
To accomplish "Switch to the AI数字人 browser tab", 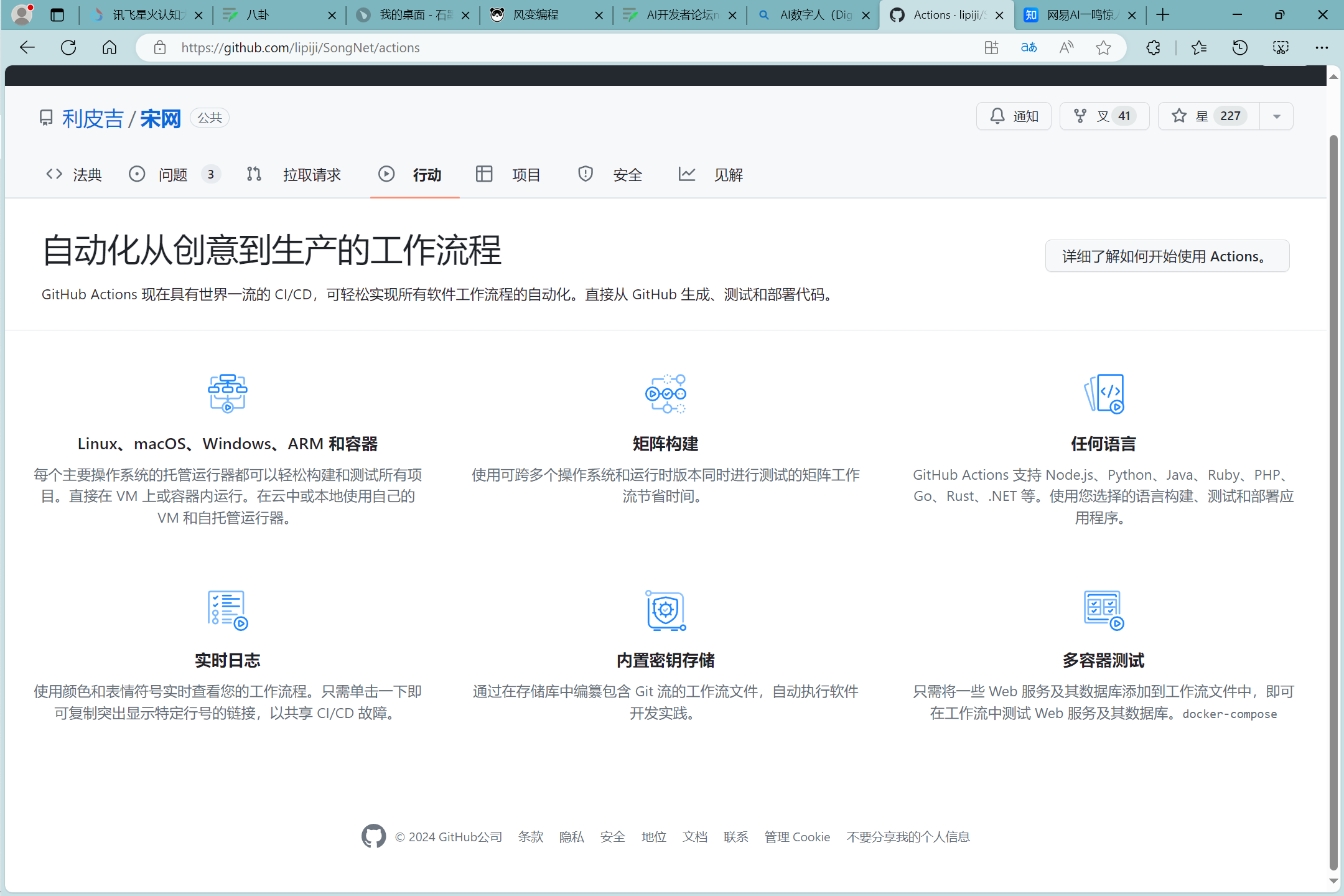I will [814, 15].
